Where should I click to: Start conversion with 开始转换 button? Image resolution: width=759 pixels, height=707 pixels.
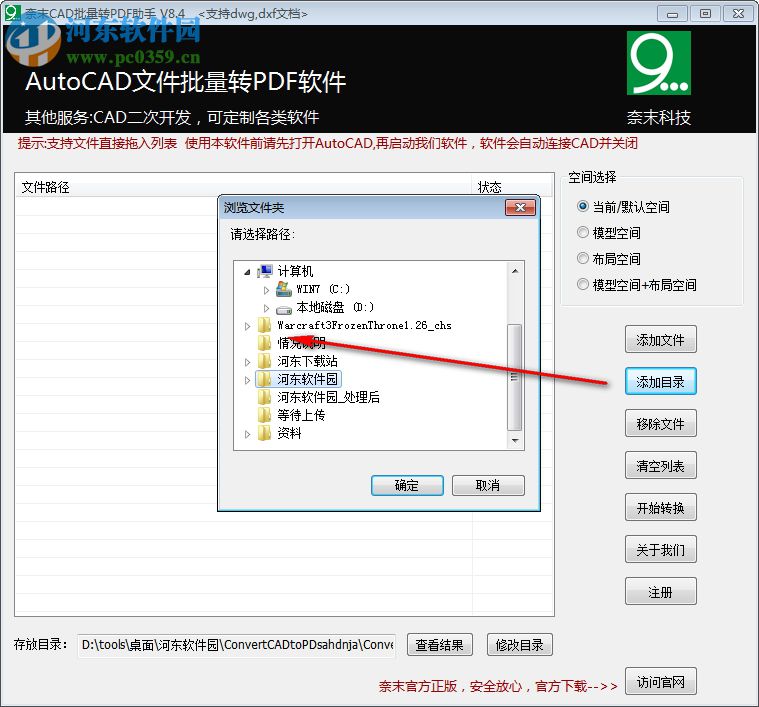(660, 507)
